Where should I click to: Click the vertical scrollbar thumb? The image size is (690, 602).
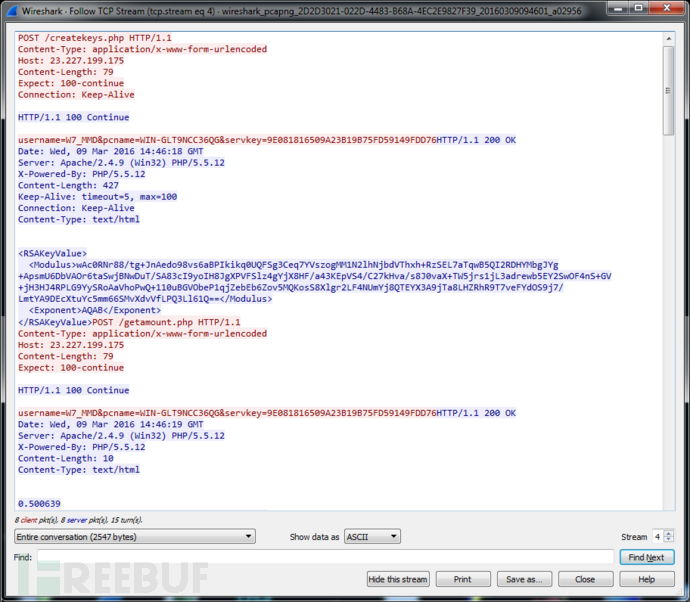(668, 90)
